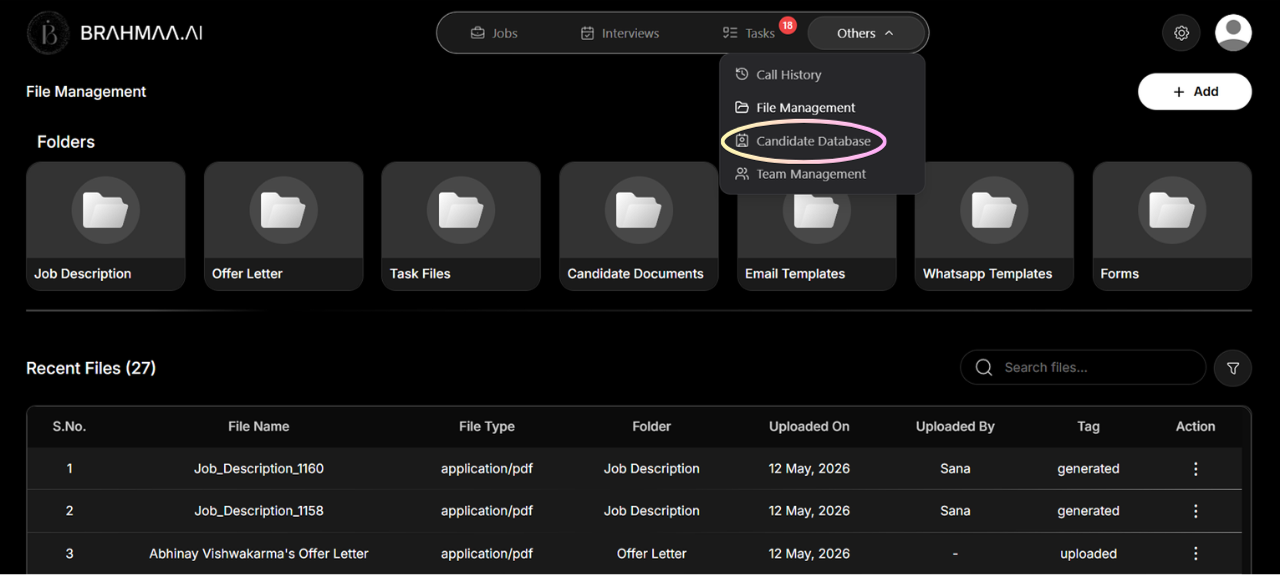
Task: Collapse the Others dropdown menu
Action: (x=865, y=33)
